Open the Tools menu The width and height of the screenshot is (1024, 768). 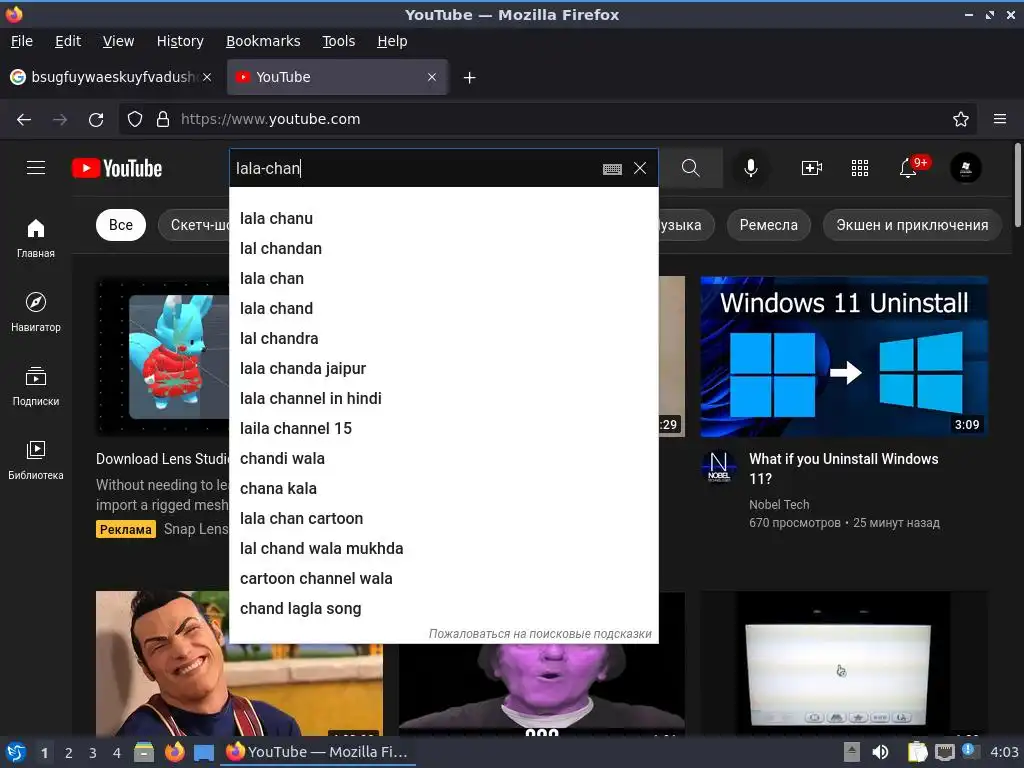tap(338, 41)
